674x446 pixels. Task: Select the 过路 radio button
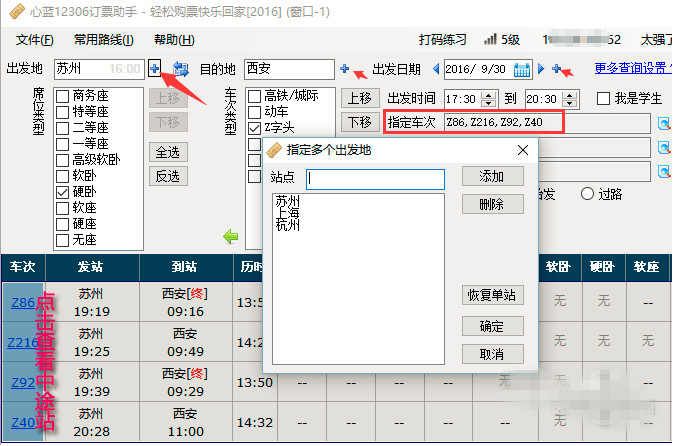coord(587,194)
